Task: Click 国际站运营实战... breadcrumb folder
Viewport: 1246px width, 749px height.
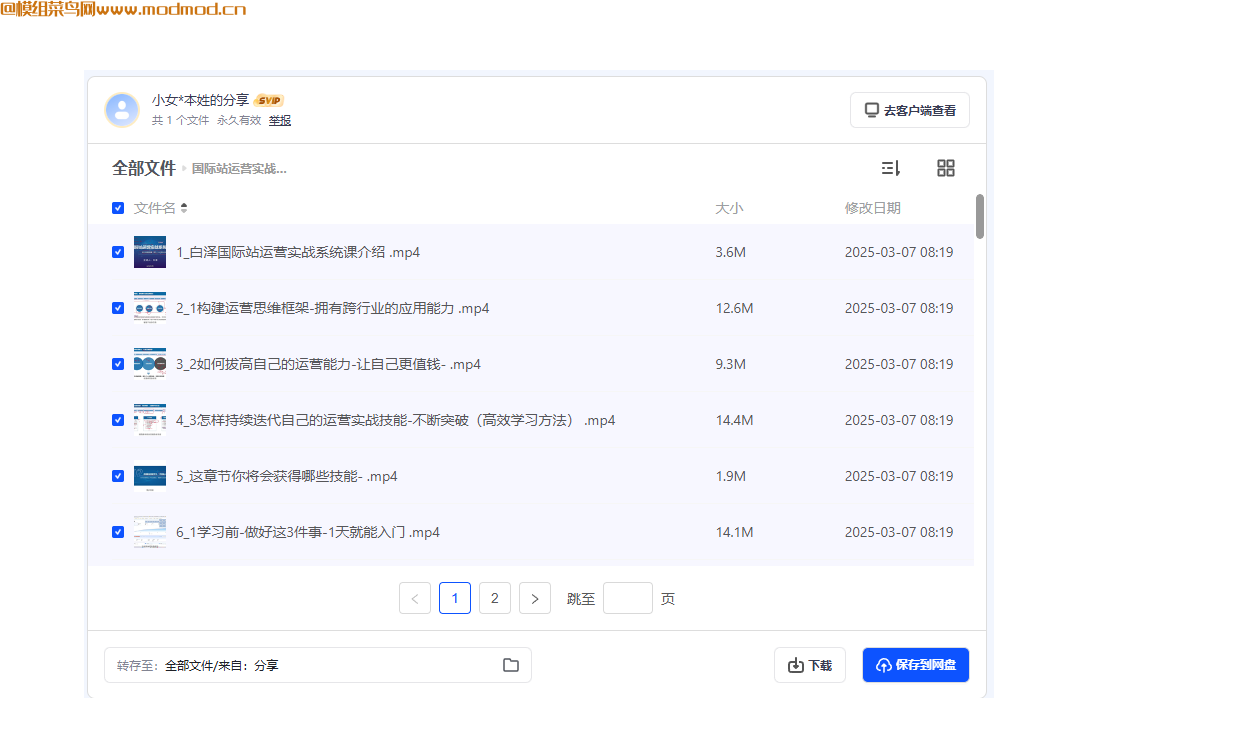Action: [x=239, y=169]
